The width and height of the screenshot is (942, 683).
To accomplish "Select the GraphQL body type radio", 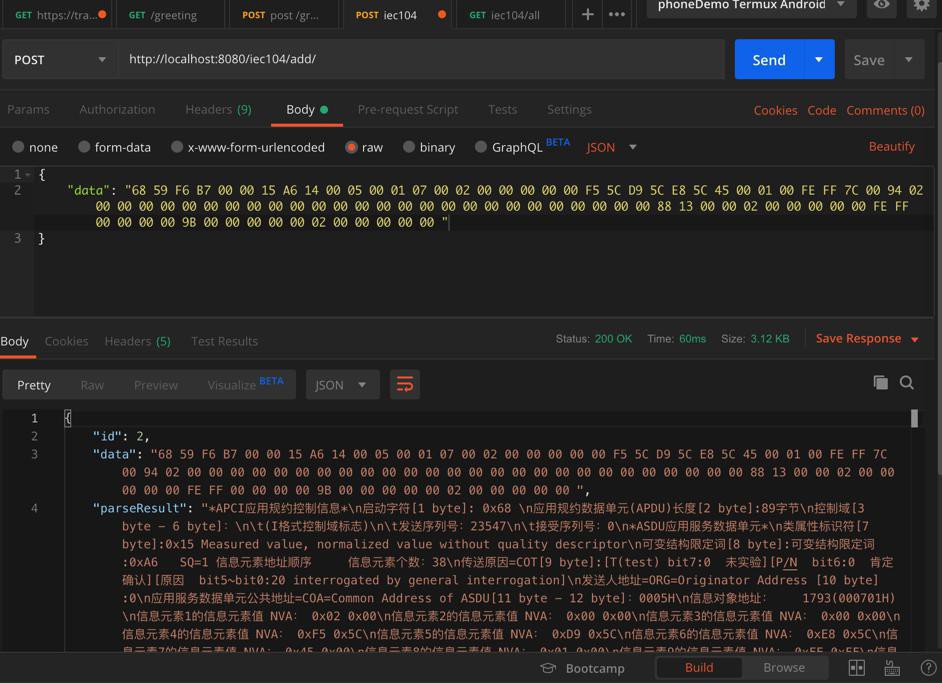I will click(x=481, y=147).
